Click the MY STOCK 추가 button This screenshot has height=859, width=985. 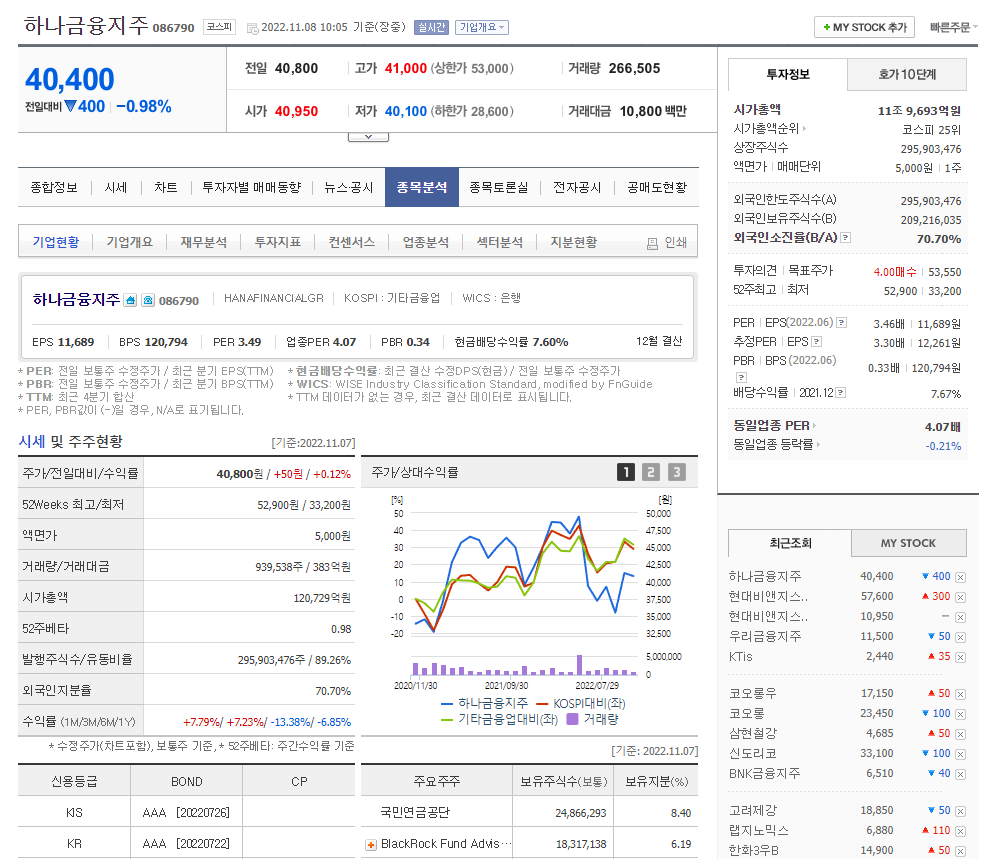tap(864, 27)
